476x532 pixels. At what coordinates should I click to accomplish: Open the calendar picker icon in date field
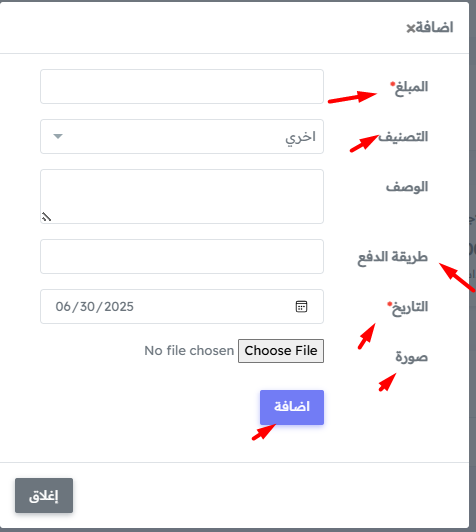(301, 306)
